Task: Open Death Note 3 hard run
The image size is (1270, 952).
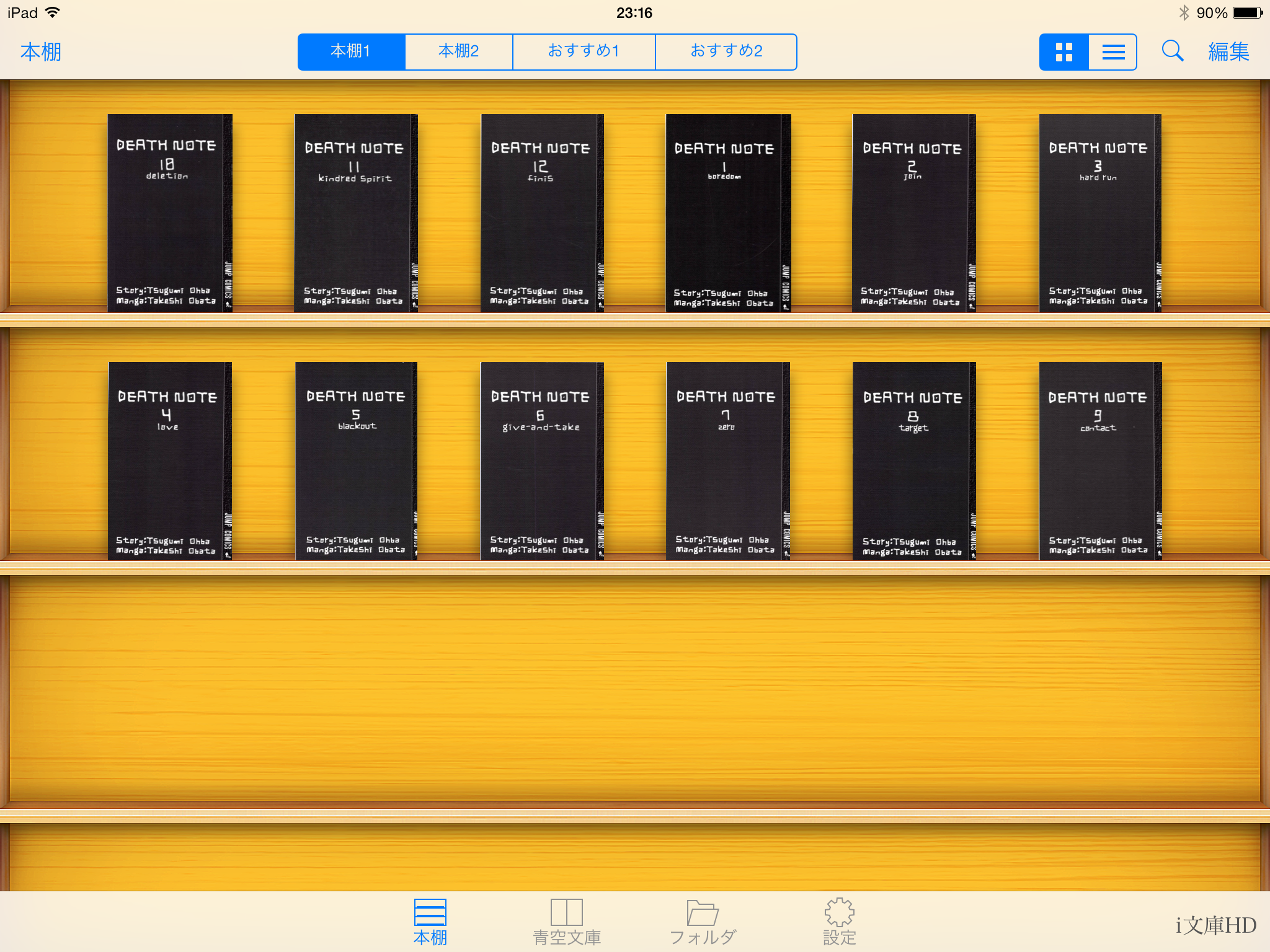Action: pyautogui.click(x=1100, y=213)
